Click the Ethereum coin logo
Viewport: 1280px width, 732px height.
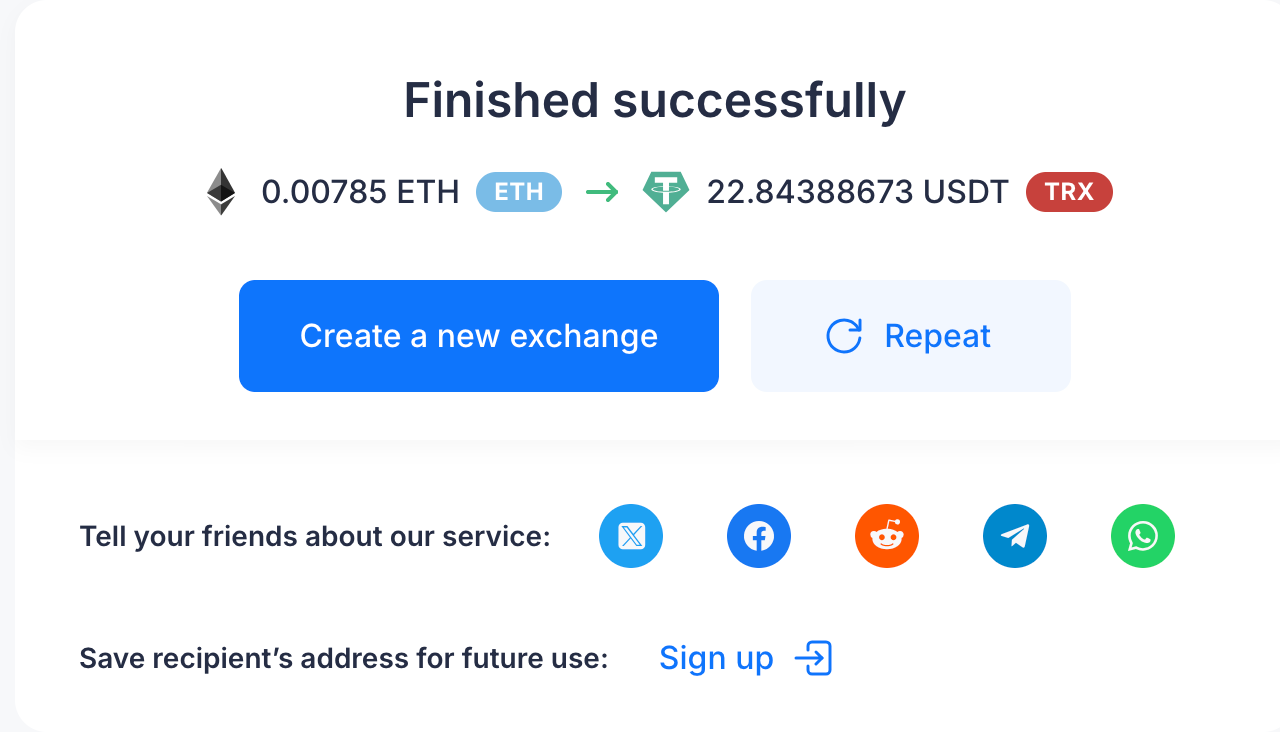(221, 191)
